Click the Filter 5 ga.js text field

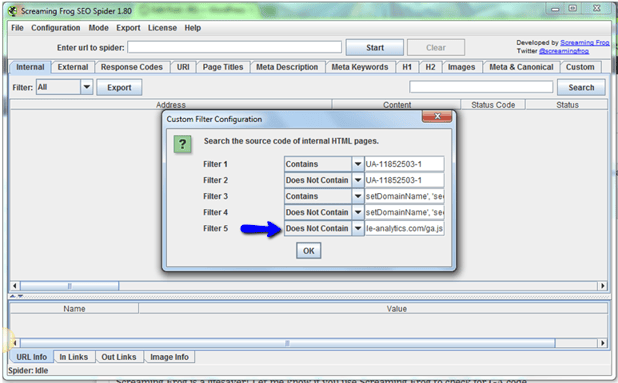tap(404, 229)
